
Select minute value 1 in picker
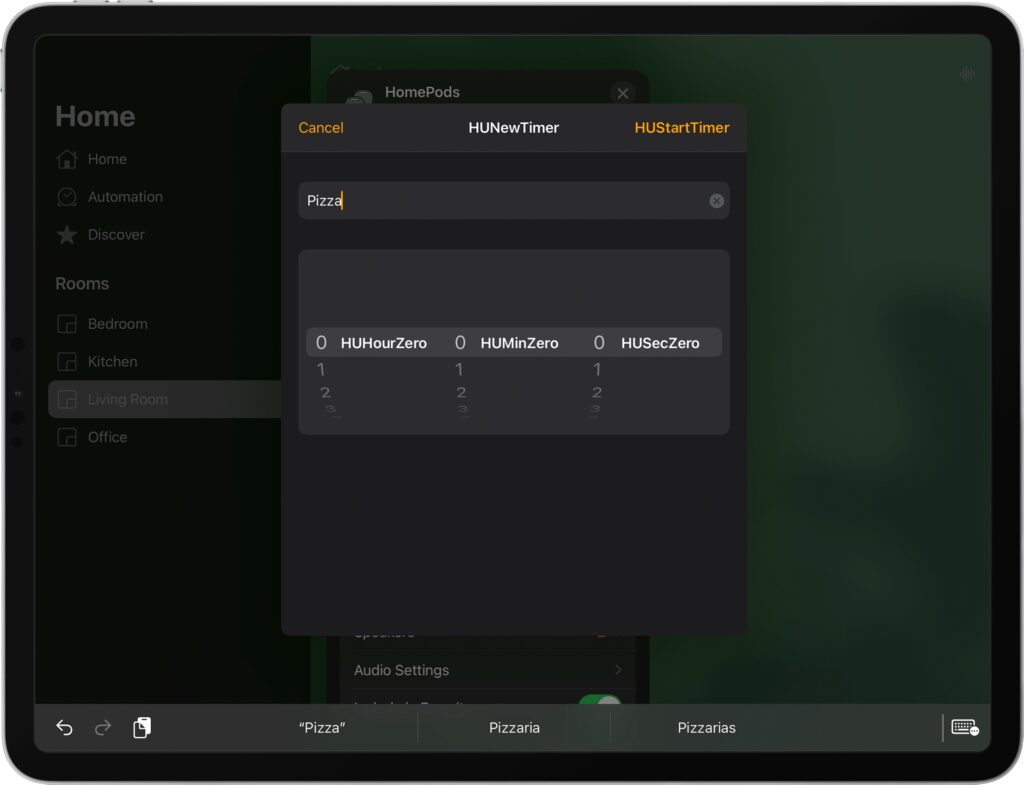click(459, 370)
